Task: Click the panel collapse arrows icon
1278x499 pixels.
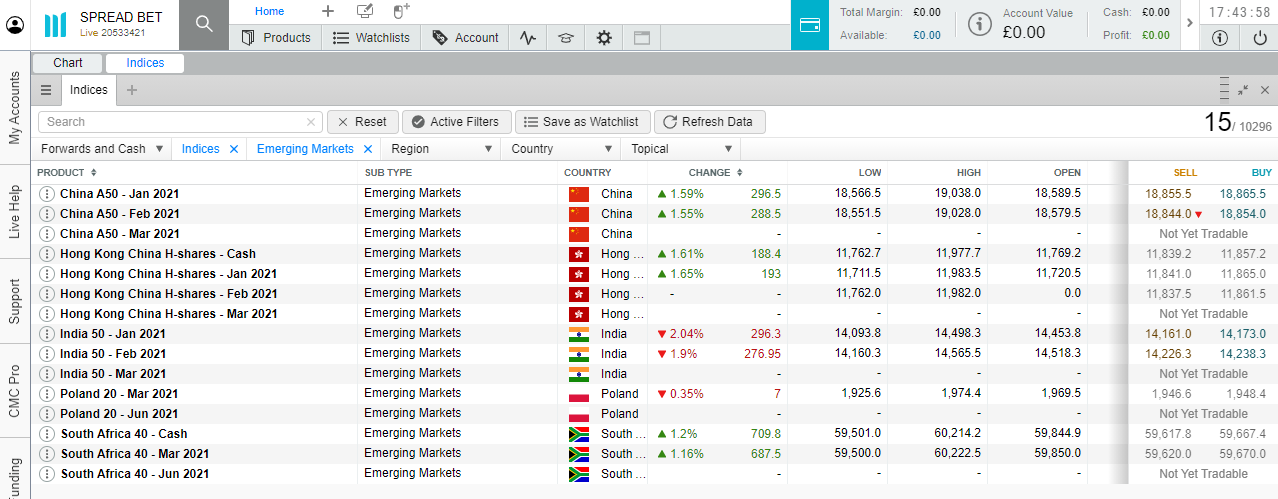Action: pyautogui.click(x=1243, y=90)
